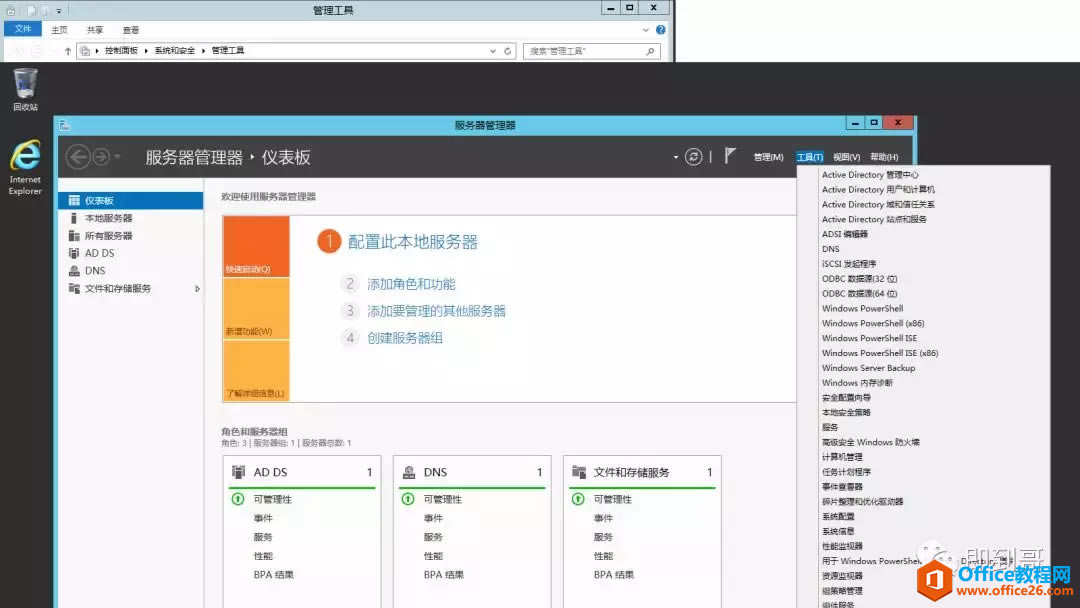Click the DNS role tile icon
1080x608 pixels.
click(408, 472)
